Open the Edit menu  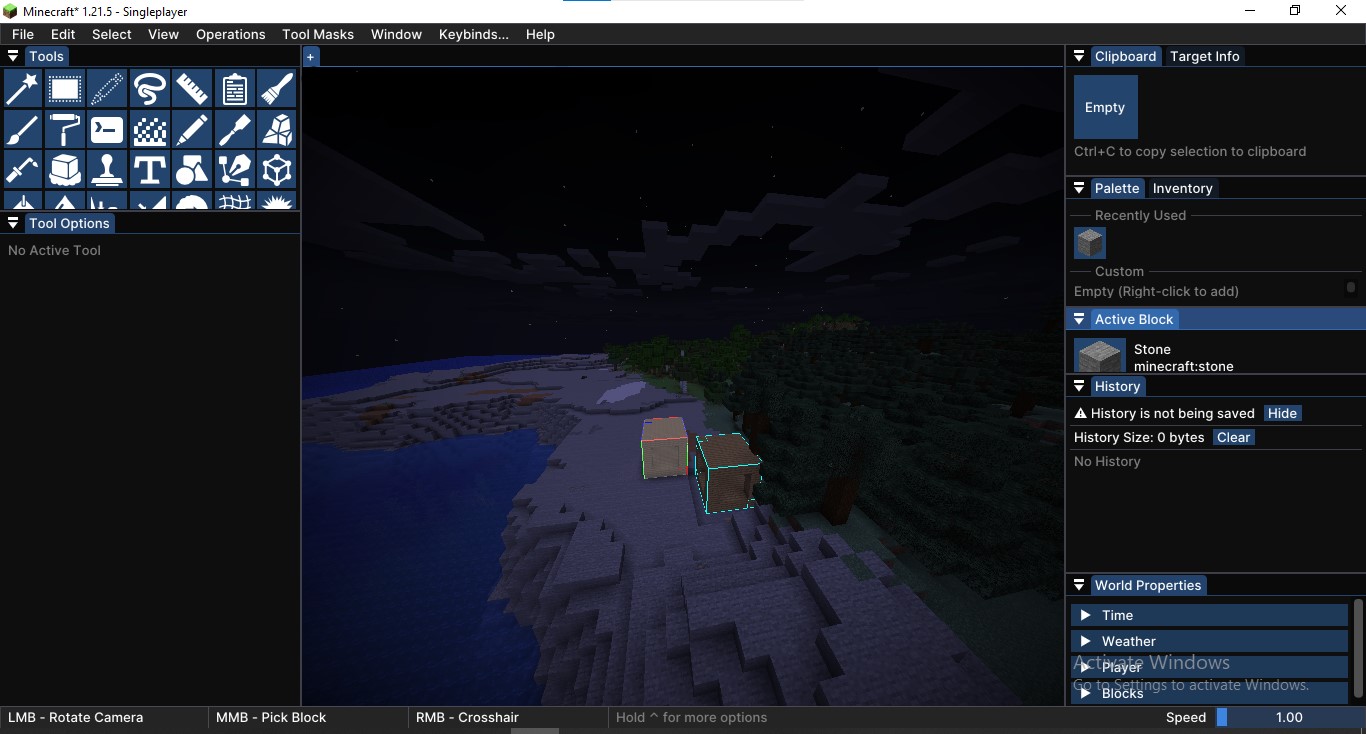pyautogui.click(x=63, y=34)
